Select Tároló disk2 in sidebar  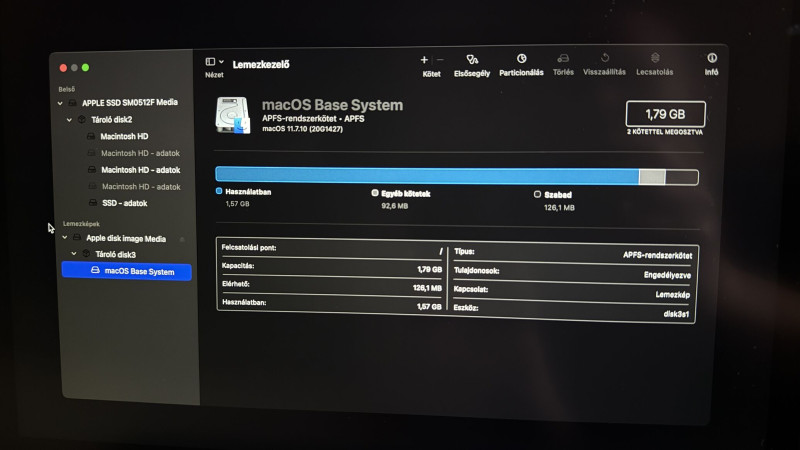point(111,120)
